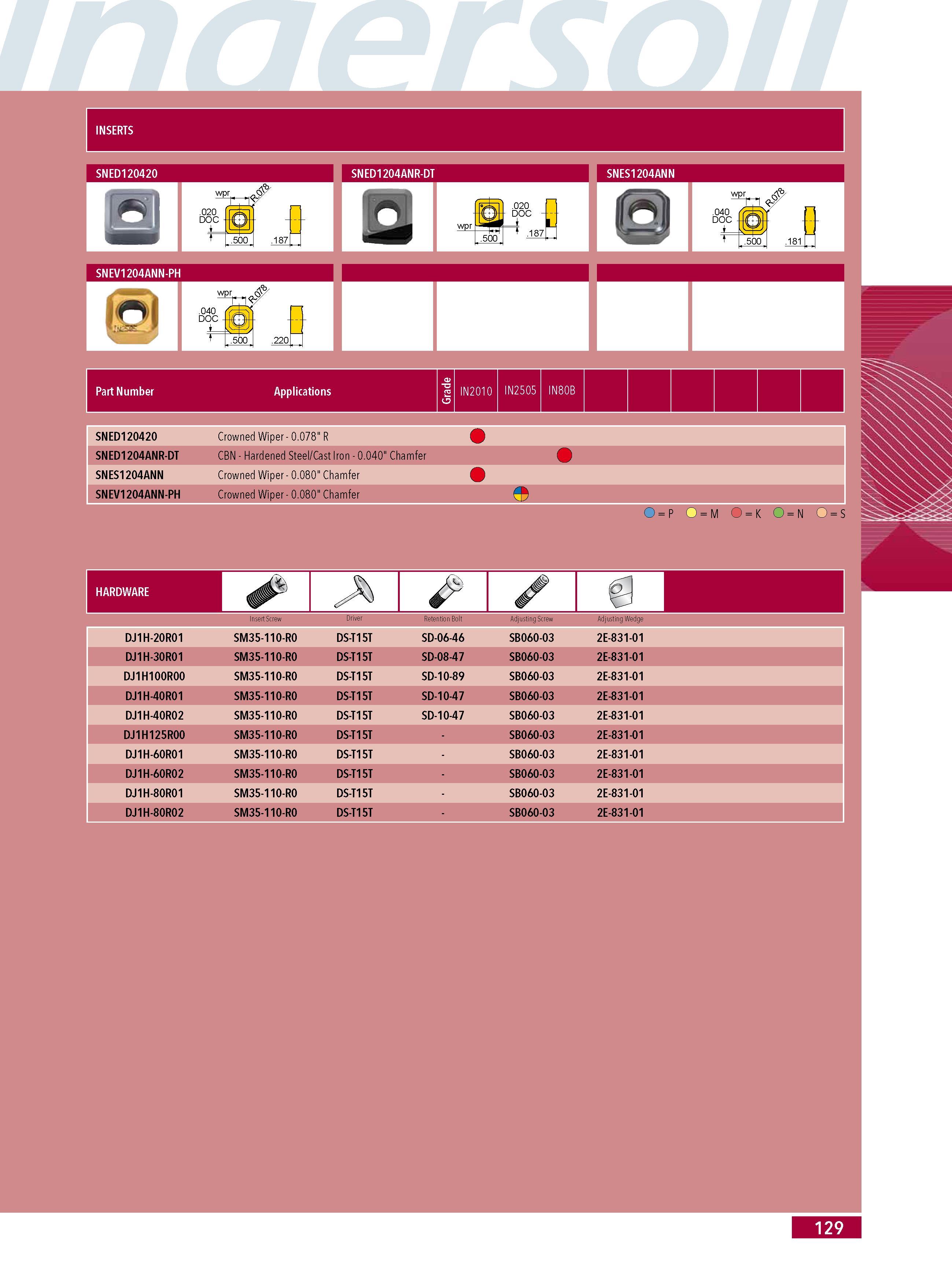This screenshot has width=952, height=1286.
Task: Click the INSERTS section header
Action: [465, 130]
